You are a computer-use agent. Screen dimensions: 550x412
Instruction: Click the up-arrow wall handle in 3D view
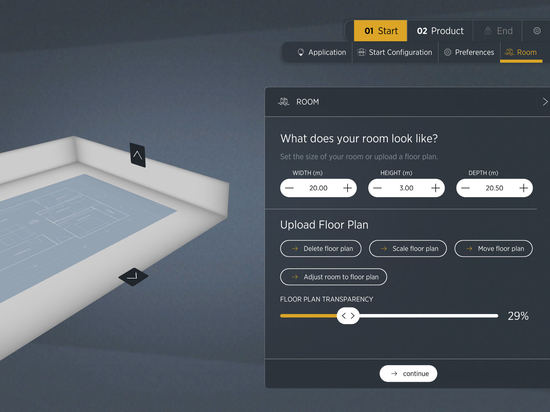(x=138, y=155)
